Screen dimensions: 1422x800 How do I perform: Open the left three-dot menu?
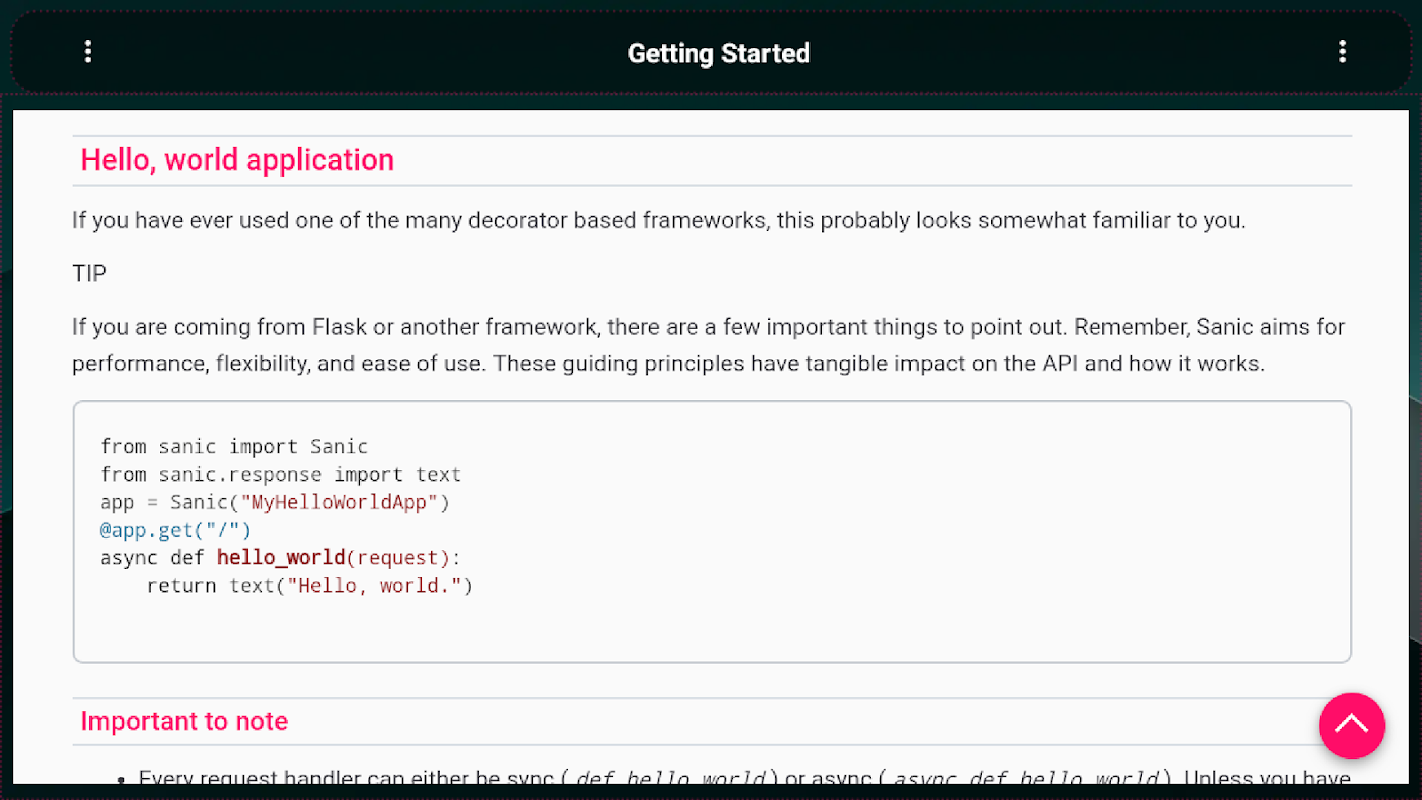88,52
